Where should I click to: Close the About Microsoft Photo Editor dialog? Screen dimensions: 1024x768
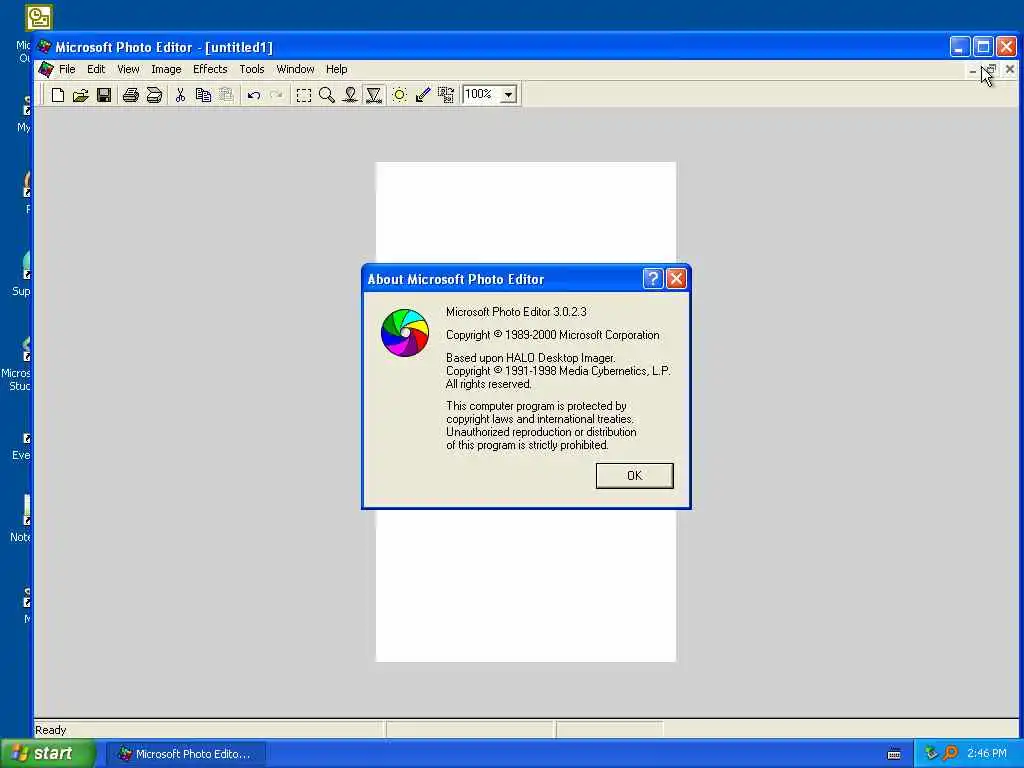coord(677,279)
